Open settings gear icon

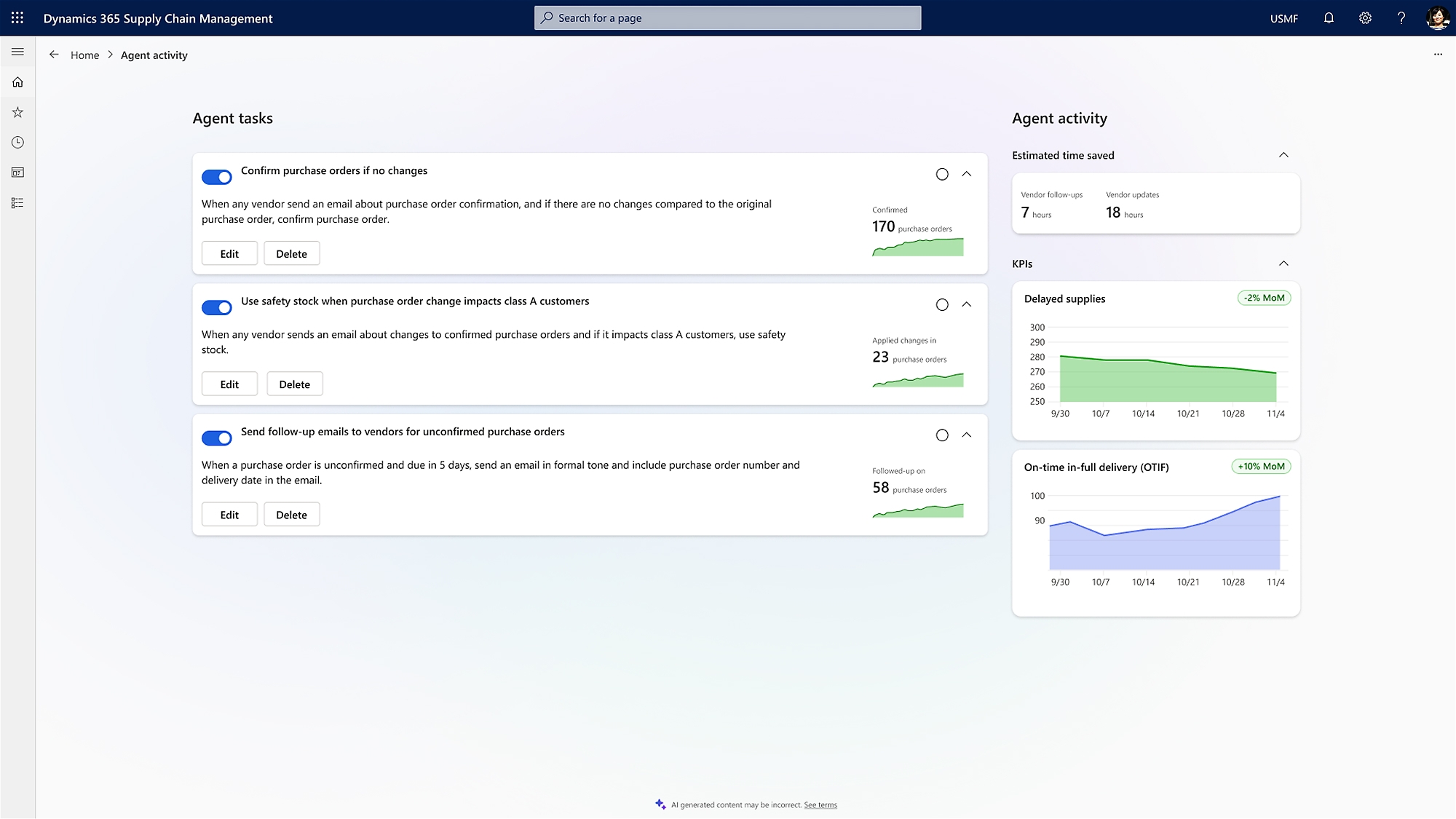(1365, 18)
